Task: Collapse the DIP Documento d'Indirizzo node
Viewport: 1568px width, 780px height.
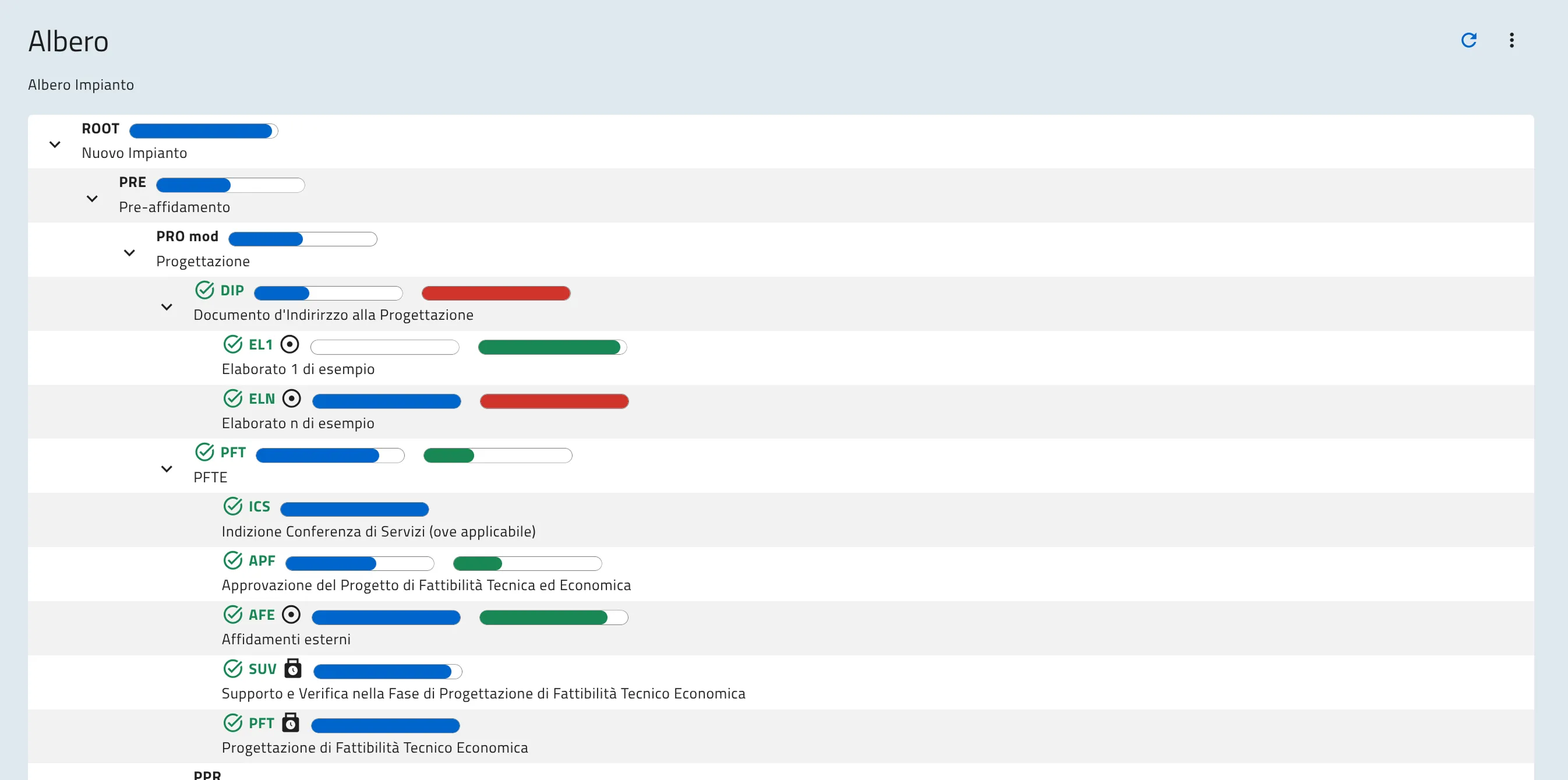Action: pos(166,308)
